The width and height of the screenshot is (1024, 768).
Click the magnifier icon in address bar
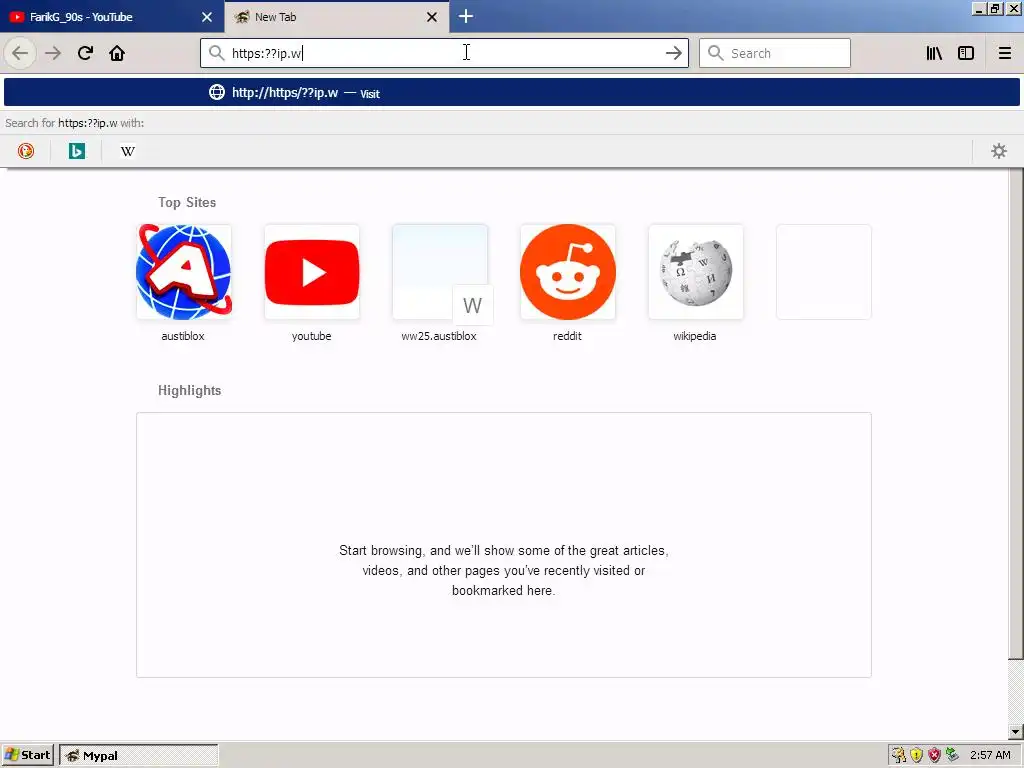pos(217,53)
